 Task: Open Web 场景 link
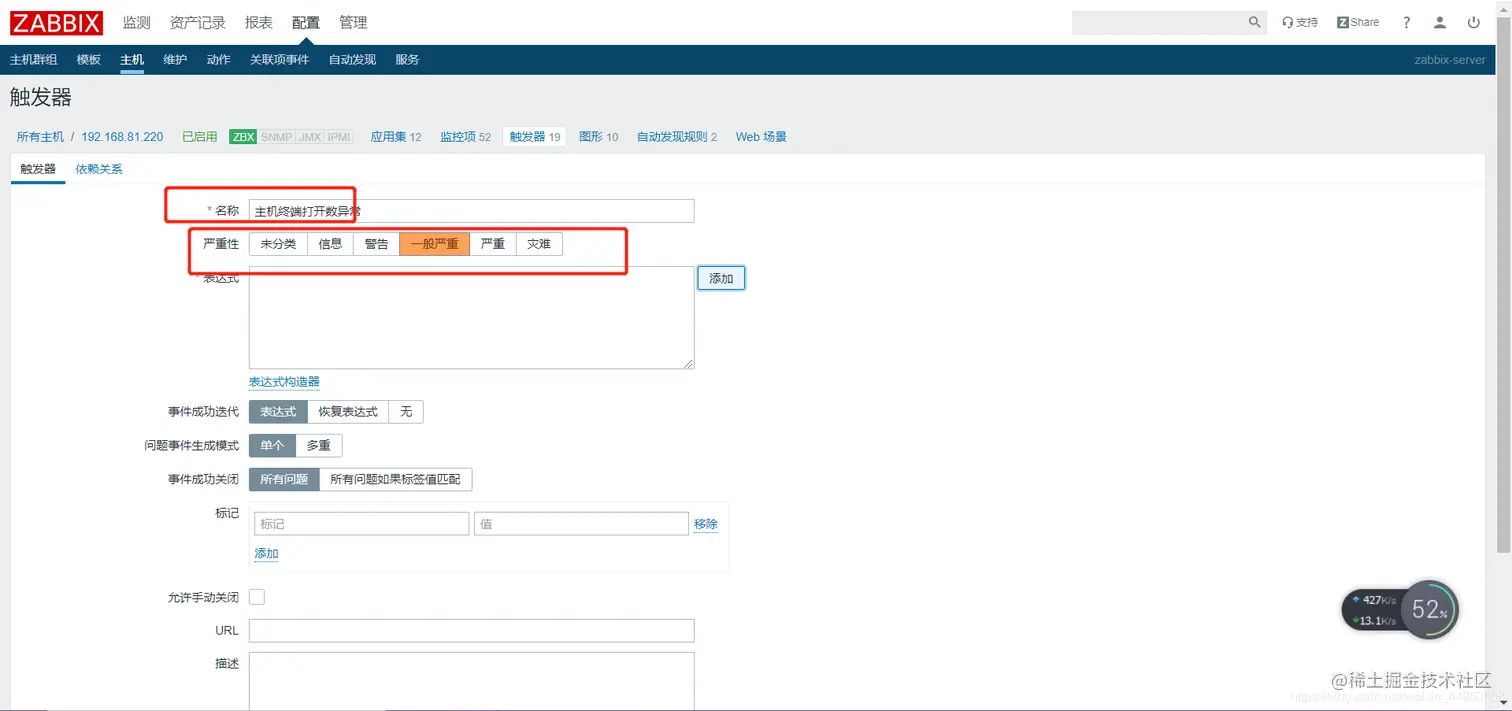[x=761, y=137]
